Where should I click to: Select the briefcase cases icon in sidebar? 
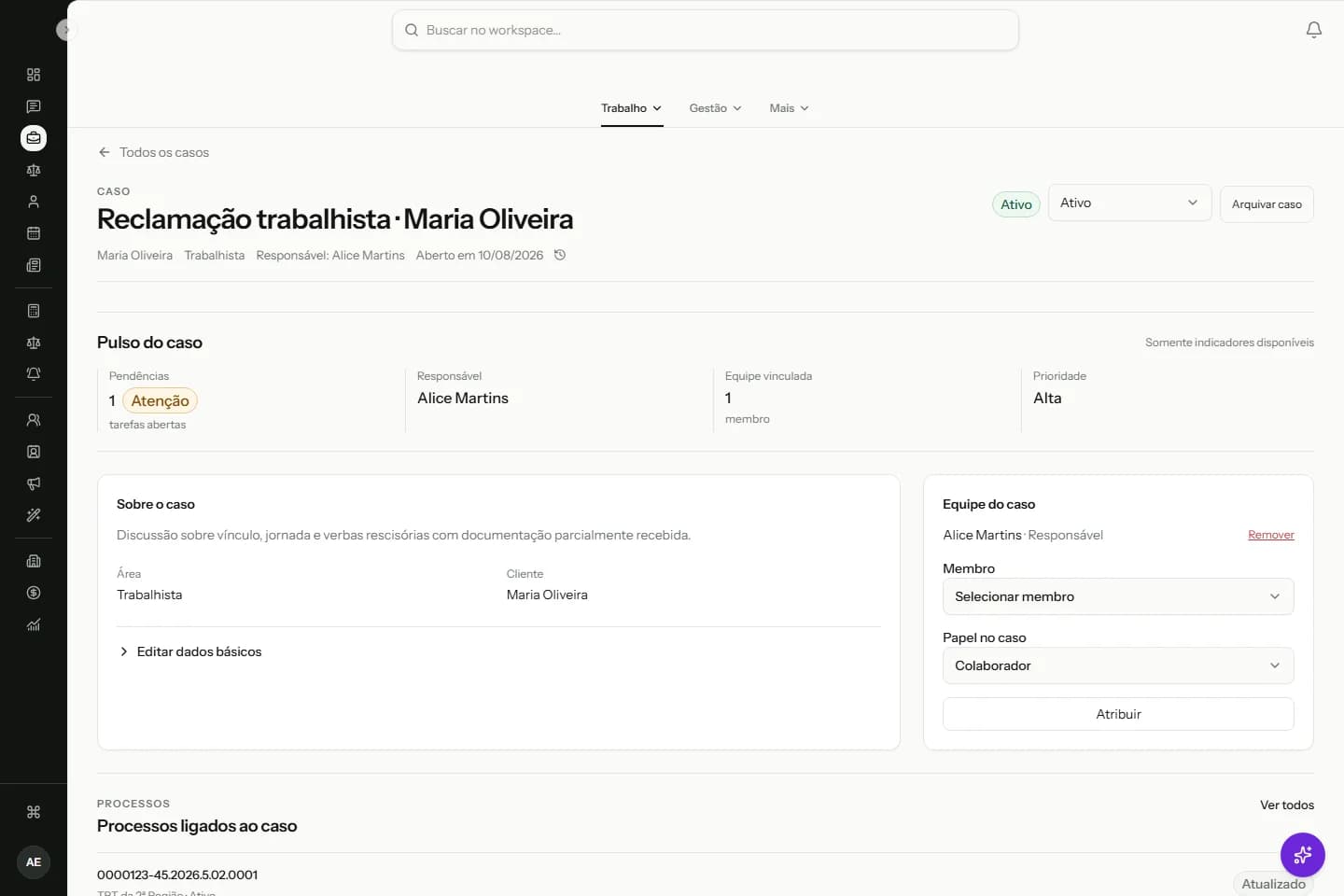[34, 138]
